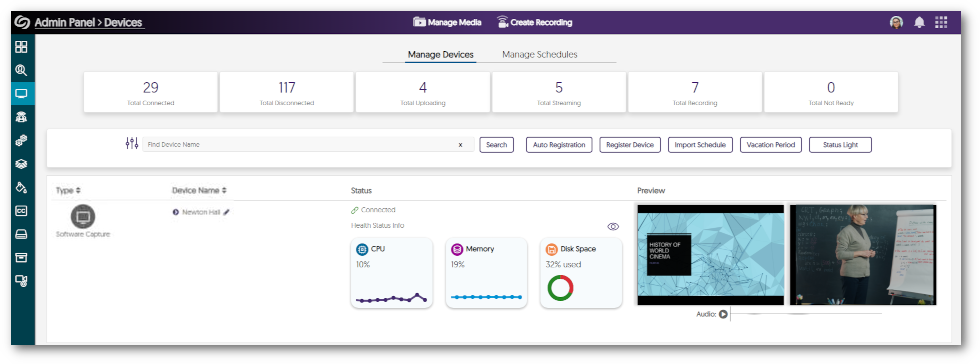Click the Disk Space icon

tap(551, 250)
